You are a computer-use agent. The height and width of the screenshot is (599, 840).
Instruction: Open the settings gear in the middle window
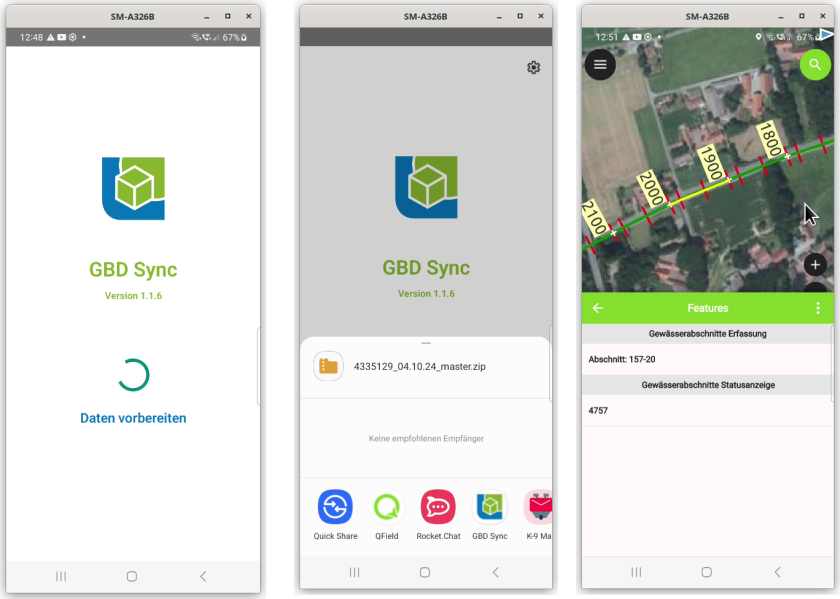click(x=533, y=68)
